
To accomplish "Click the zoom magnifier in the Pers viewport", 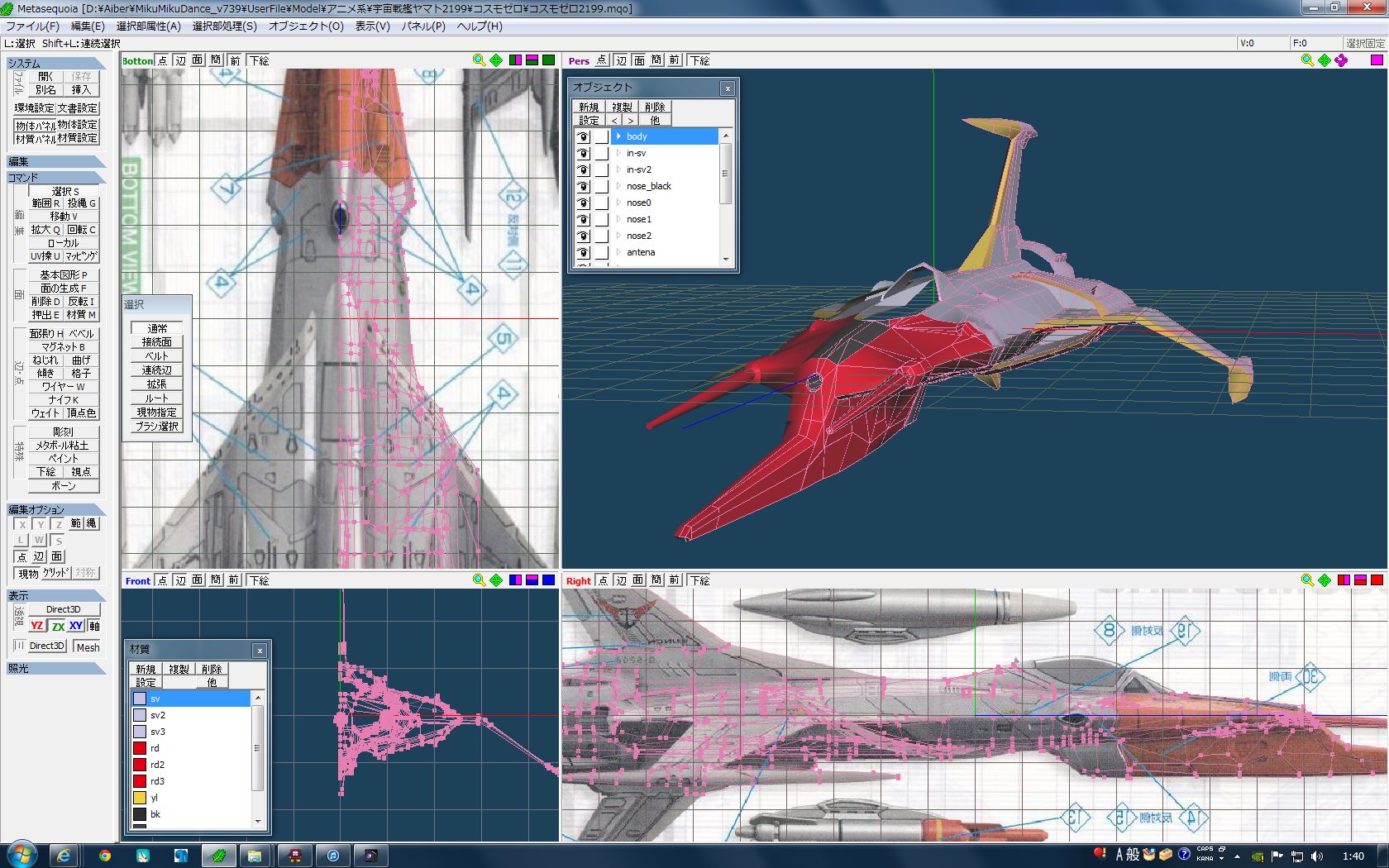I will [x=1307, y=60].
